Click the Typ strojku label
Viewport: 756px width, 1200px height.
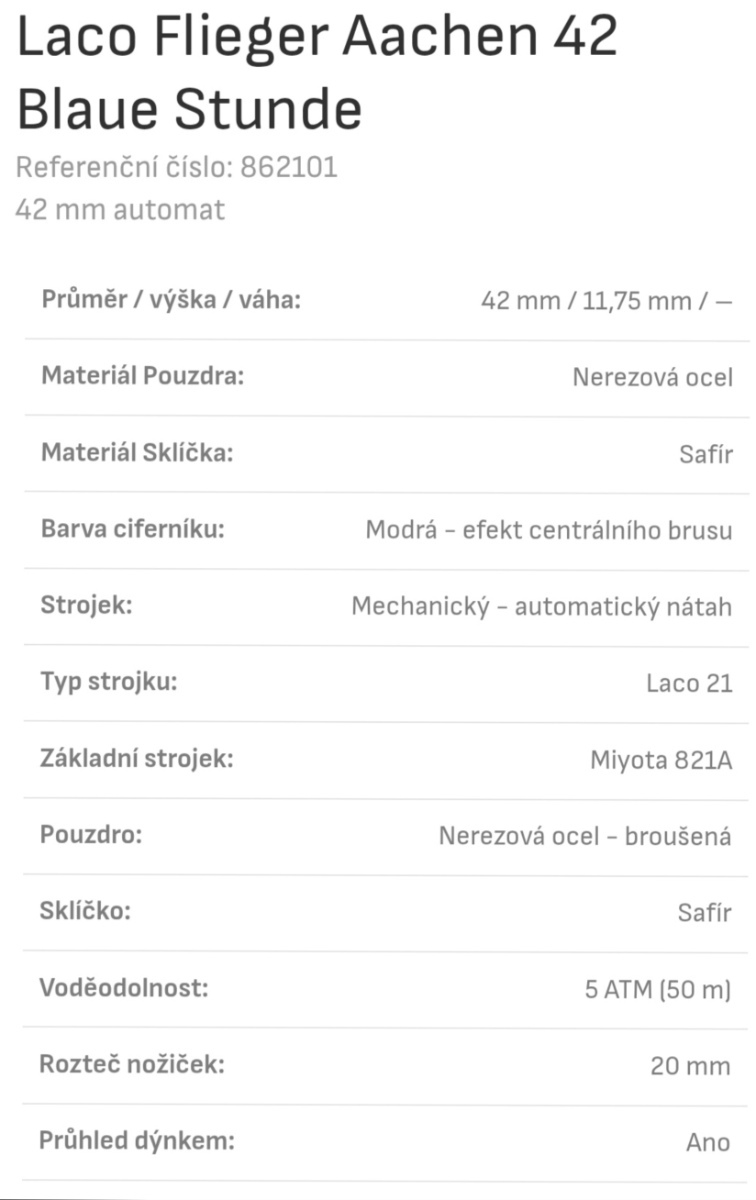[x=108, y=682]
